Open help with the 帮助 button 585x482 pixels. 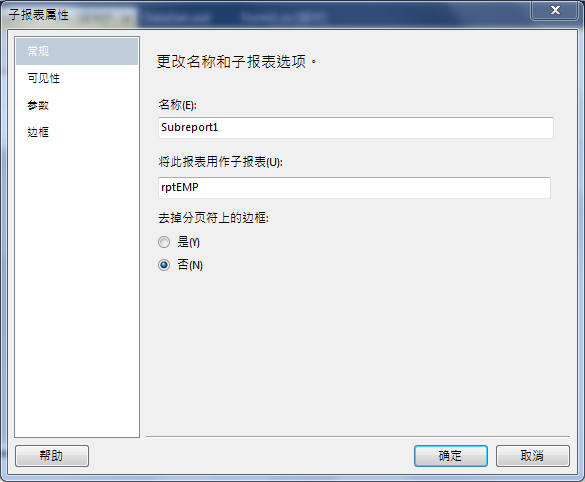[52, 456]
